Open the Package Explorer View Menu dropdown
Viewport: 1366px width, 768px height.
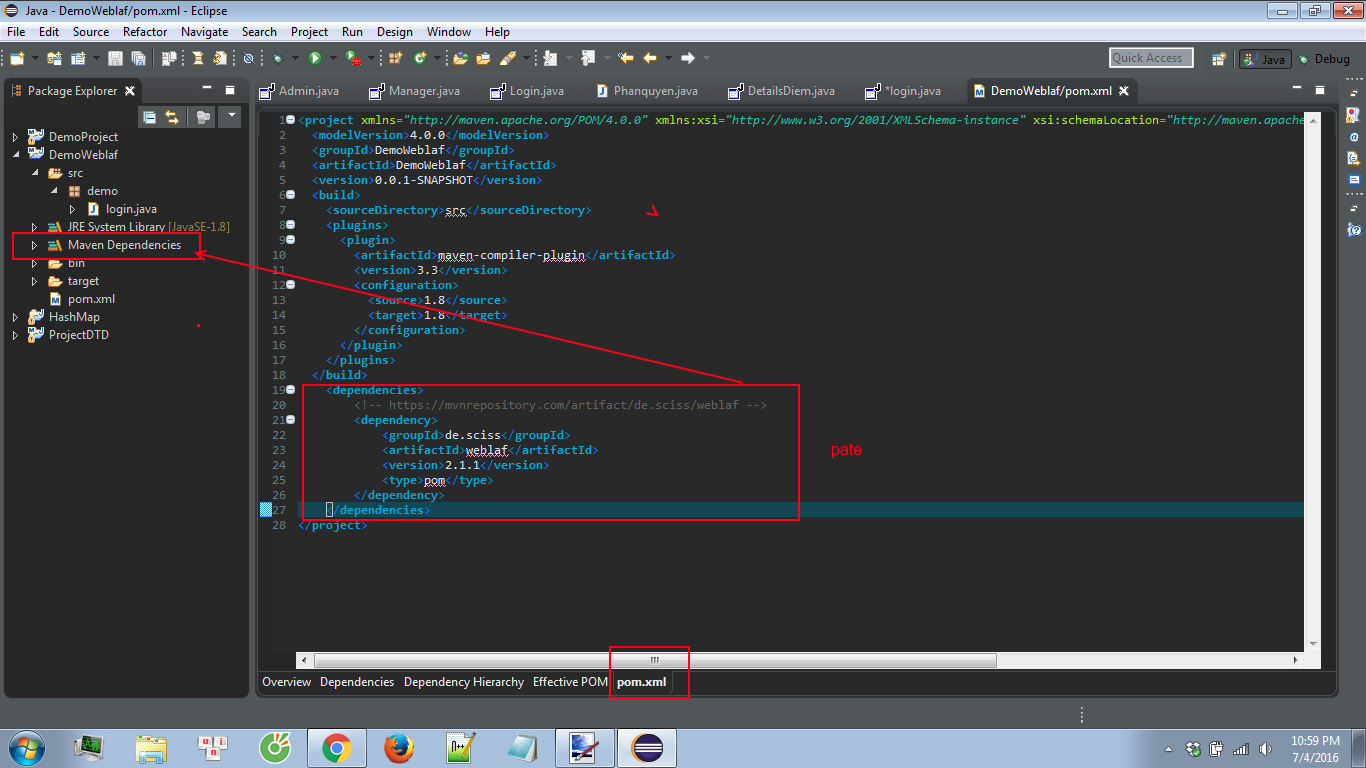(x=231, y=116)
